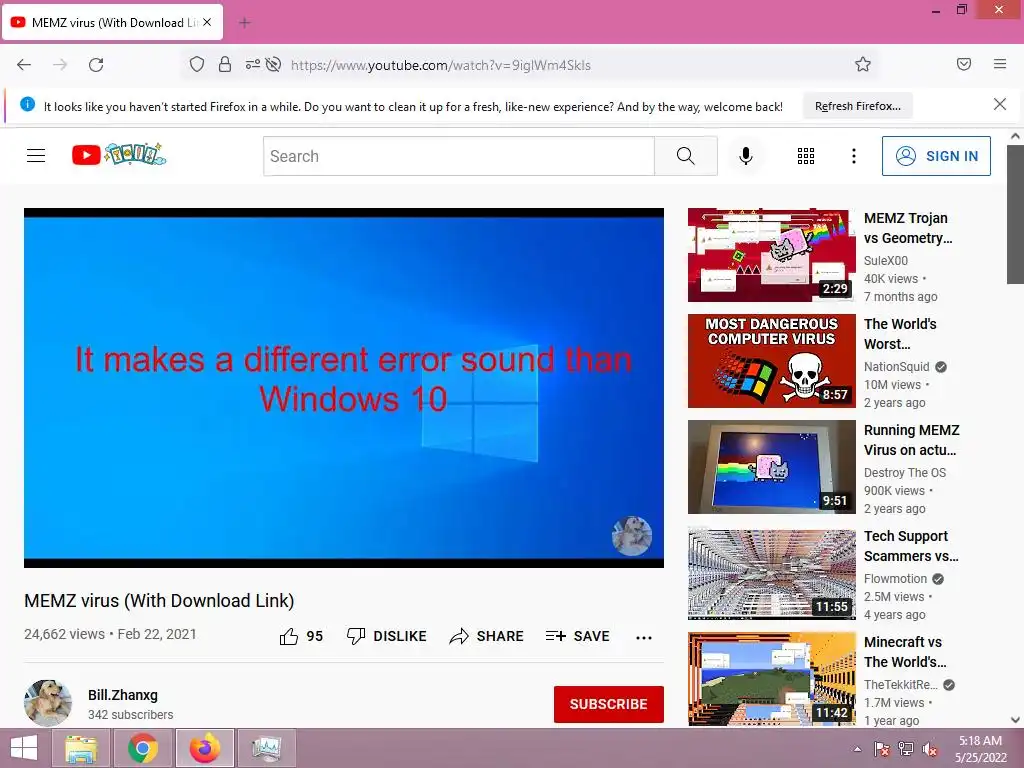Open the resource monitor taskbar app
The image size is (1024, 768).
[x=266, y=748]
